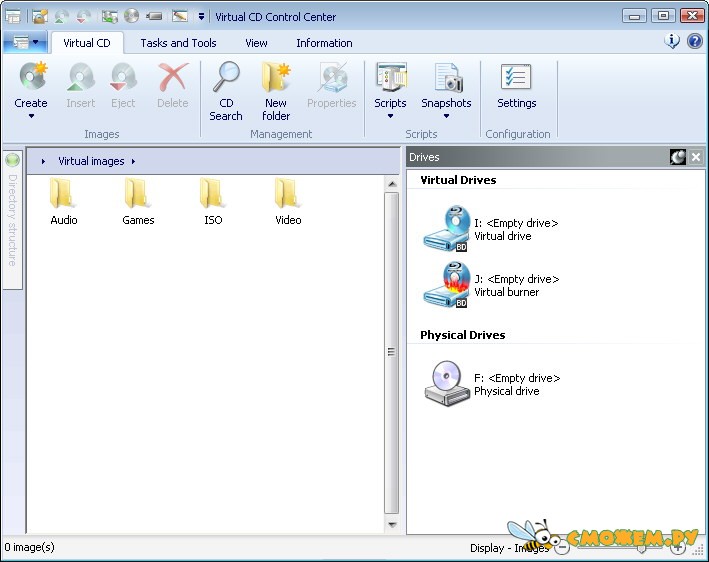The width and height of the screenshot is (709, 562).
Task: Open the Settings checklist icon
Action: click(x=516, y=77)
